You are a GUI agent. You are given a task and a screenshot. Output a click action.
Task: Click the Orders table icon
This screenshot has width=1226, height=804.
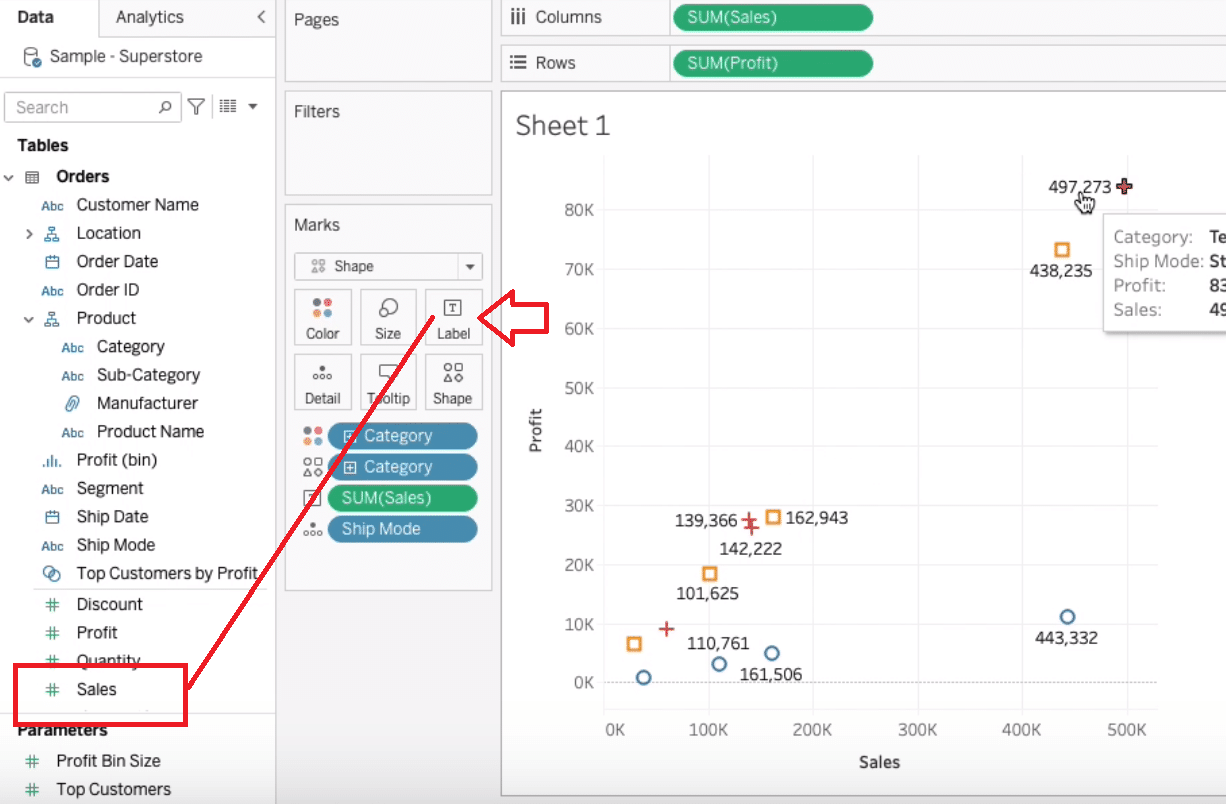tap(32, 177)
